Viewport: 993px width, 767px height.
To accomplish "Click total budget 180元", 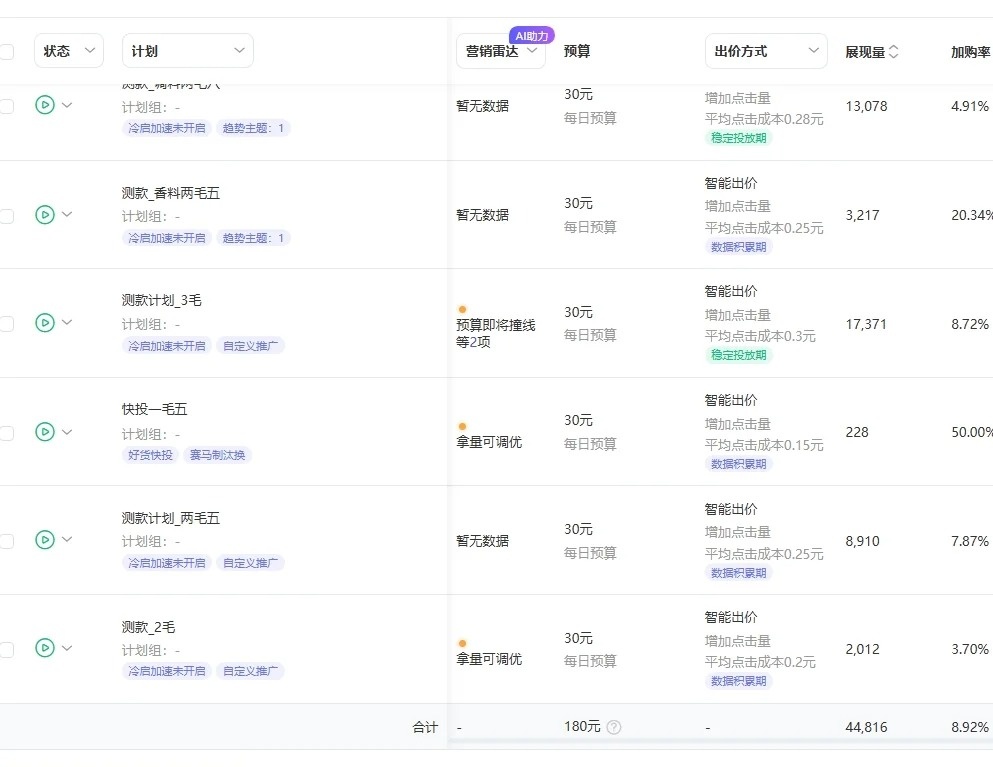I will (582, 726).
